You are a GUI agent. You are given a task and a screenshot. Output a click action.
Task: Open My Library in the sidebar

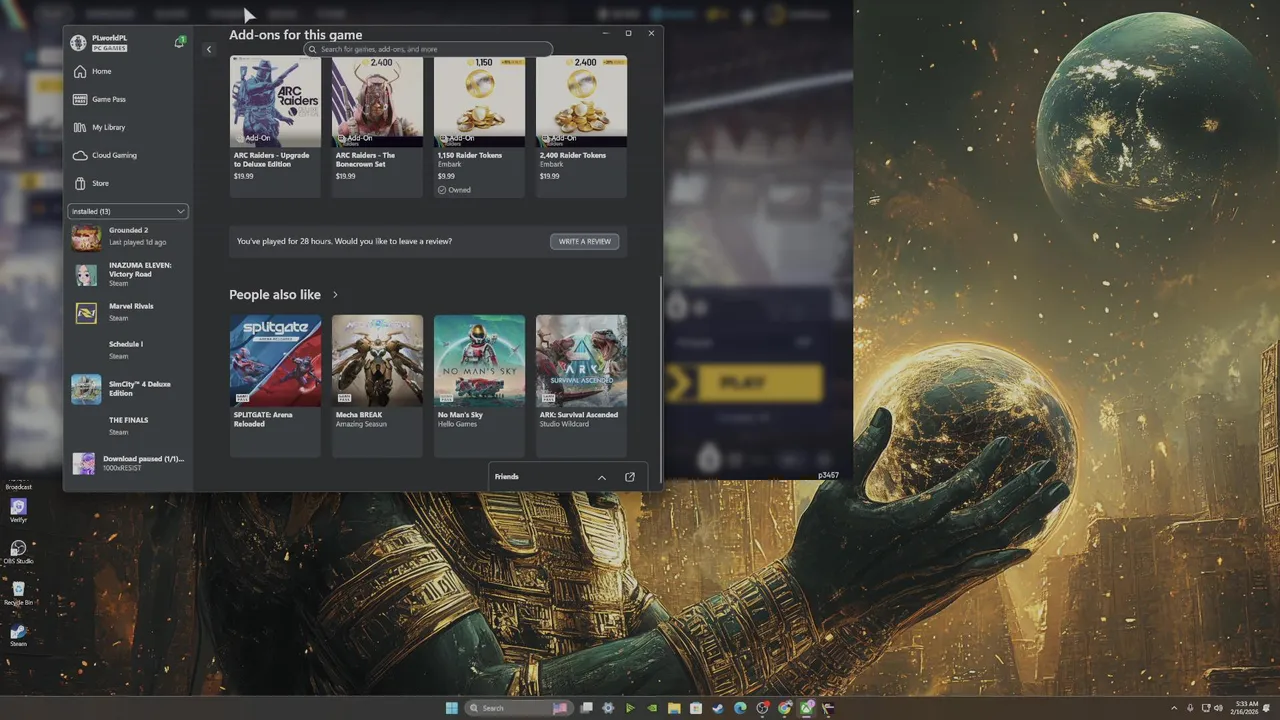(x=128, y=128)
